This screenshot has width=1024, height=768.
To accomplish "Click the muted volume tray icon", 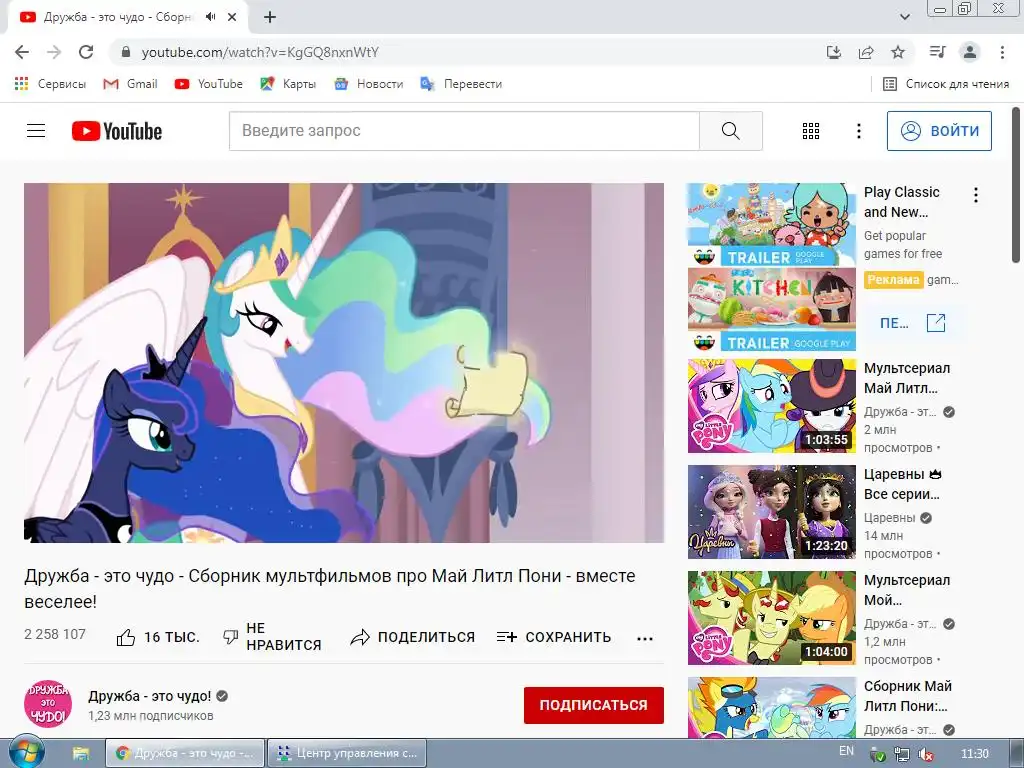I will (925, 754).
